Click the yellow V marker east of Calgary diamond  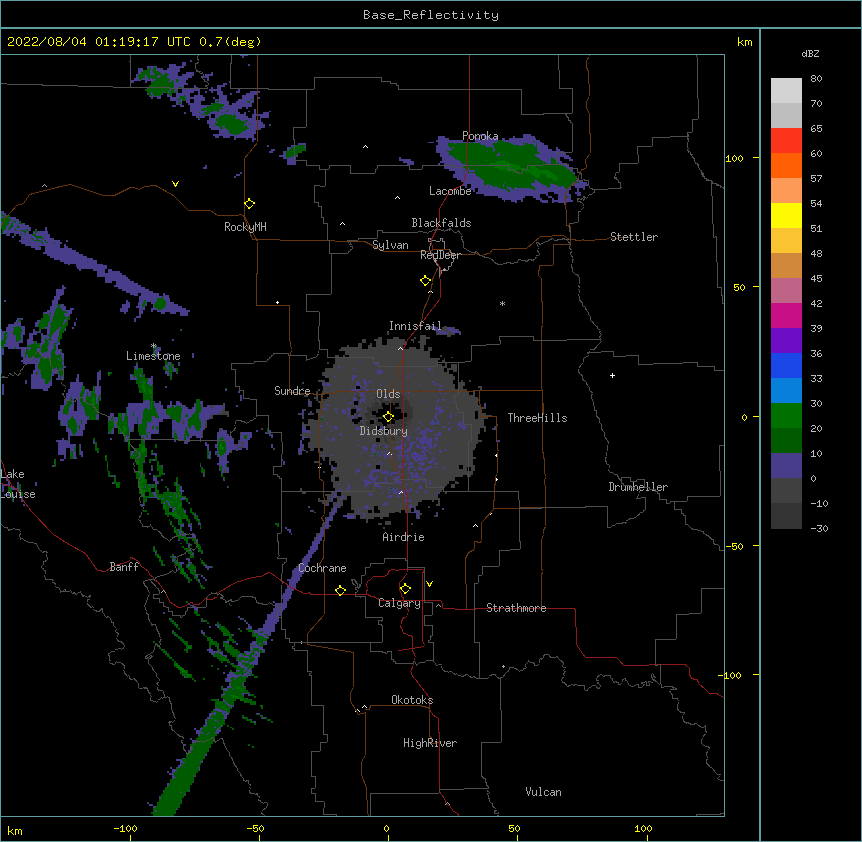[429, 584]
